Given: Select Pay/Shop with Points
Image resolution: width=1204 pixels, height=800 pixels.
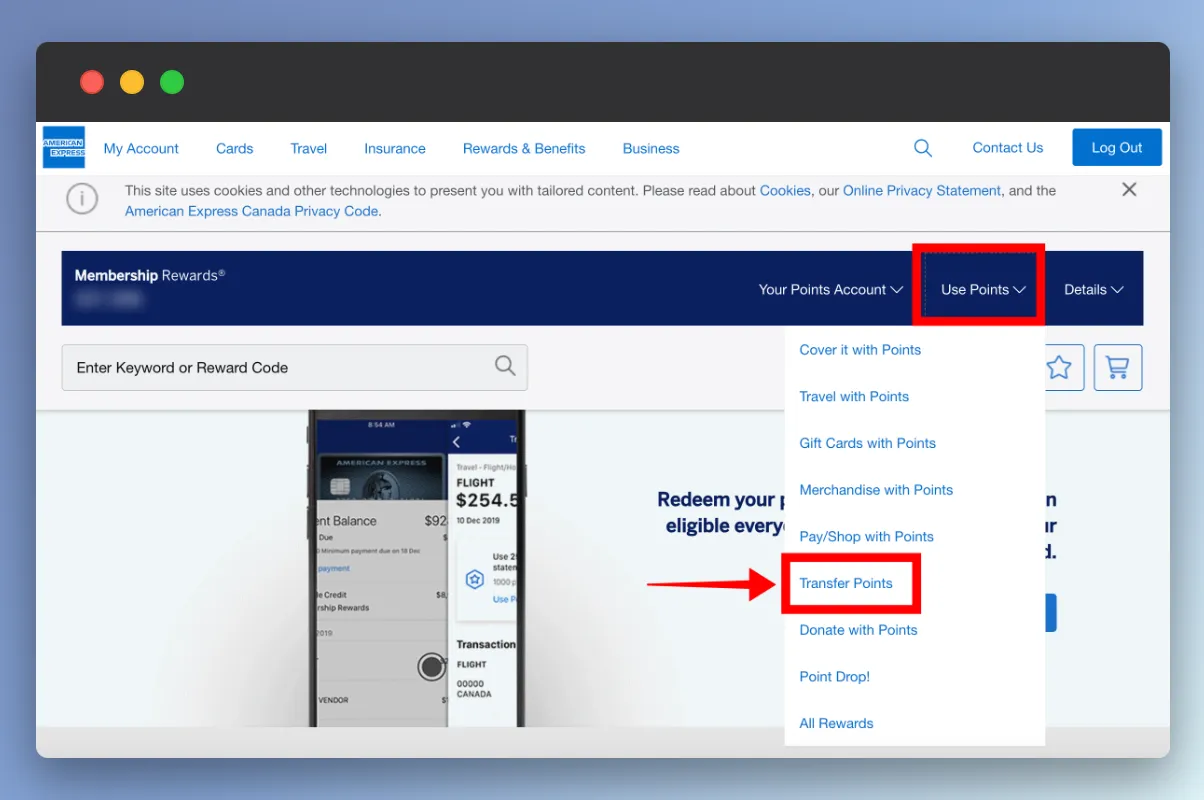Looking at the screenshot, I should (x=866, y=537).
